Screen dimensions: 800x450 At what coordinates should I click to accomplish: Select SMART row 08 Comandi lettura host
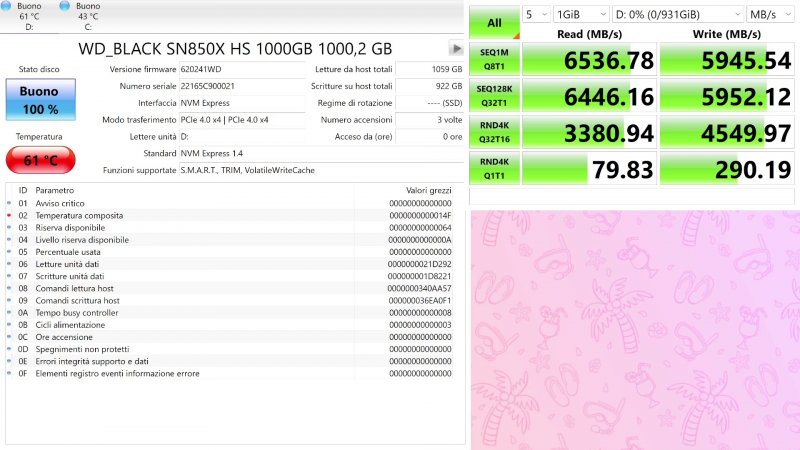point(230,288)
